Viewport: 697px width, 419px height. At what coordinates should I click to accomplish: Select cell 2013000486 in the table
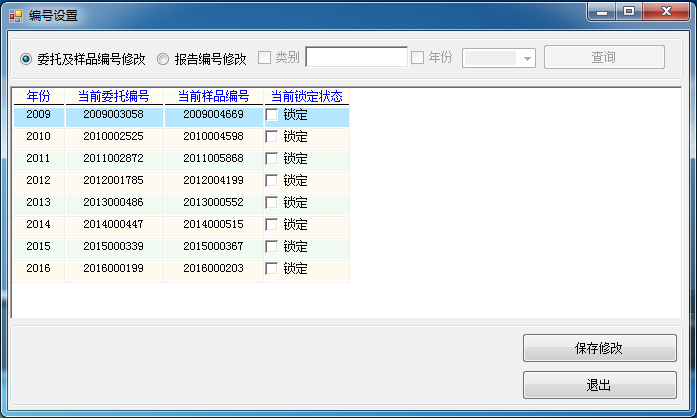coord(113,203)
